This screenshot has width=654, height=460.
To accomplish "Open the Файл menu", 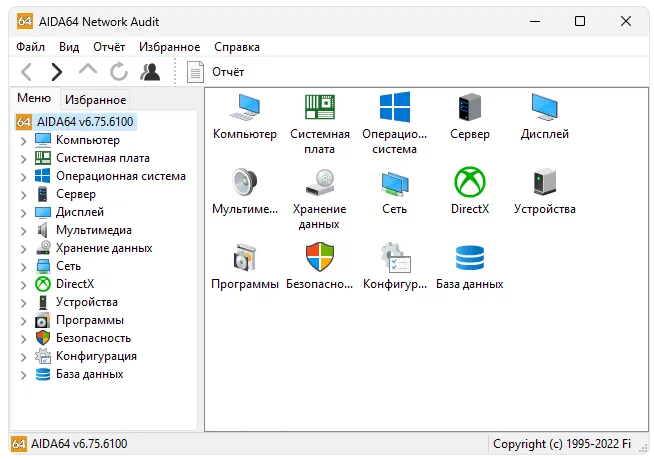I will 30,47.
